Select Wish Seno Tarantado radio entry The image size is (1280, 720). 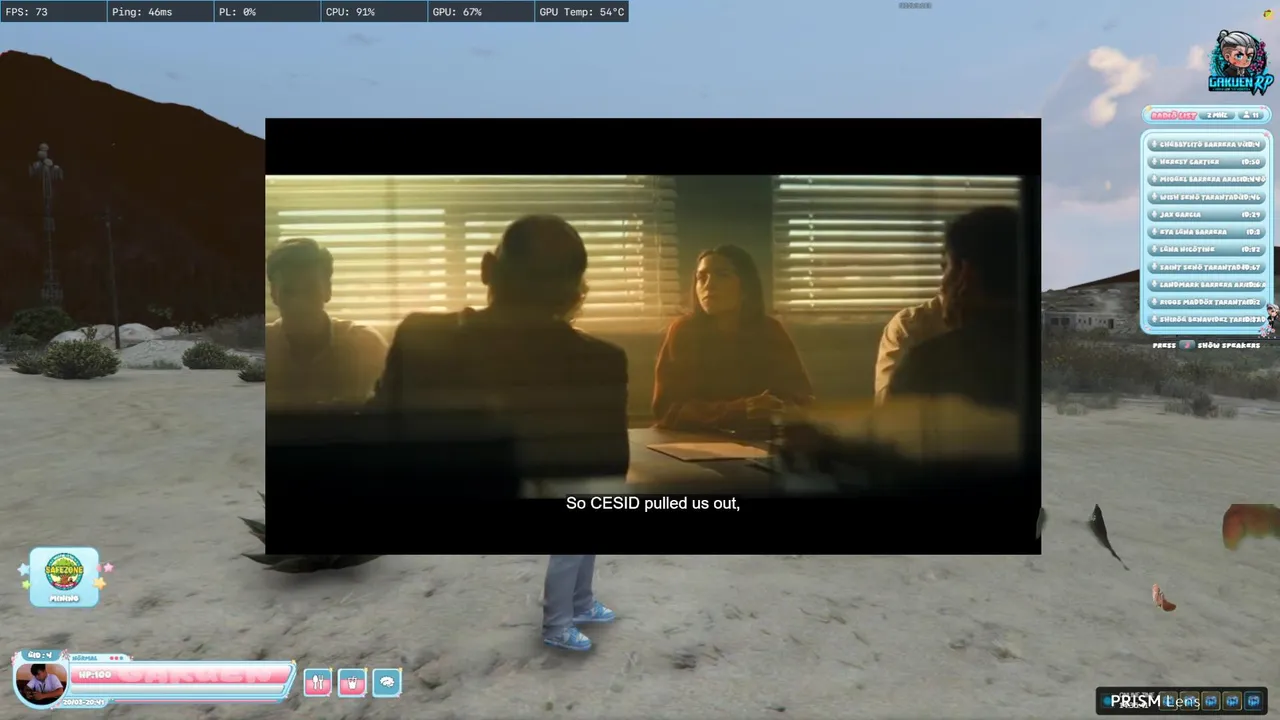coord(1207,197)
